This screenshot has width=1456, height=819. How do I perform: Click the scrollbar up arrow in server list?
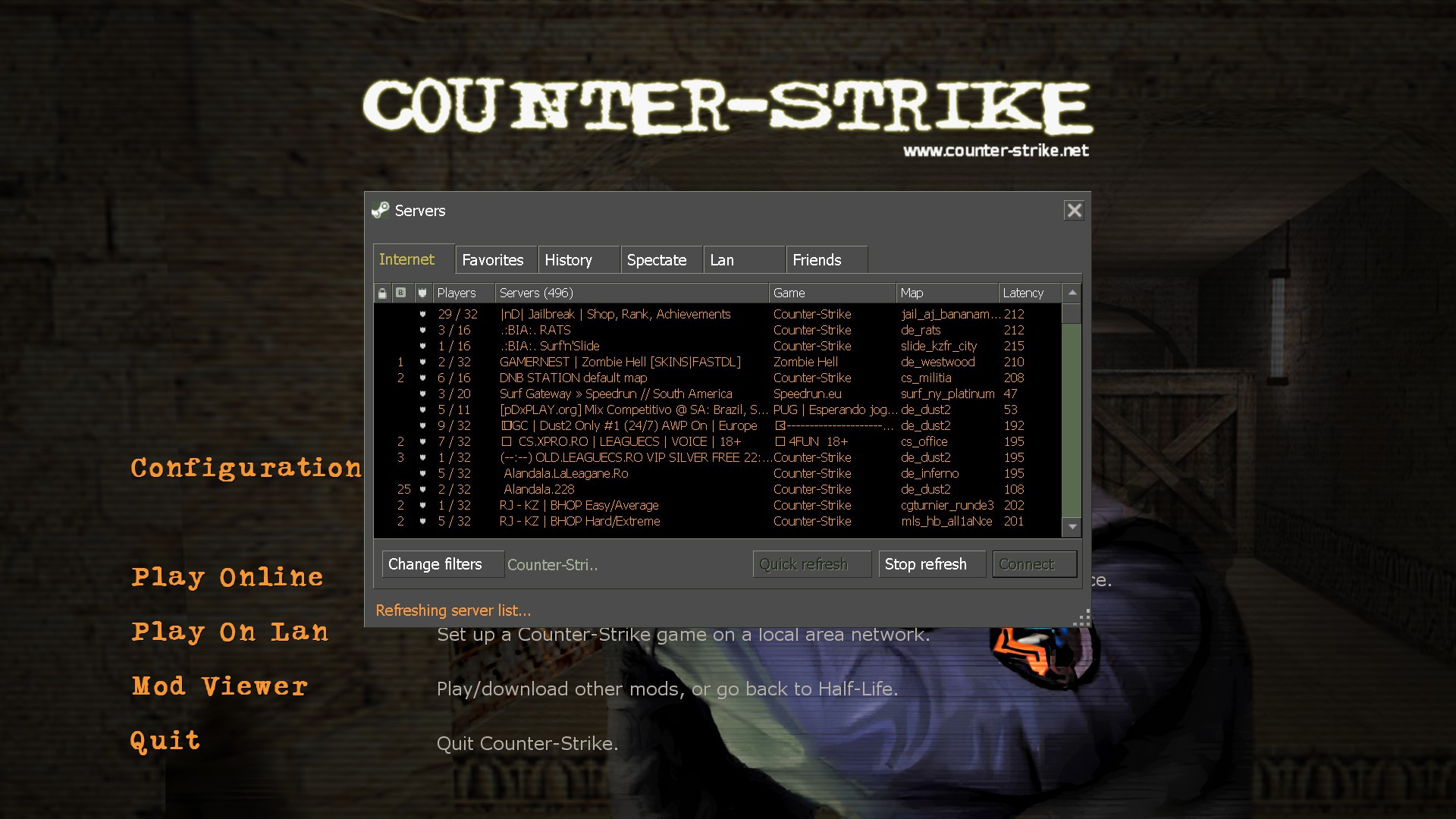pos(1071,292)
